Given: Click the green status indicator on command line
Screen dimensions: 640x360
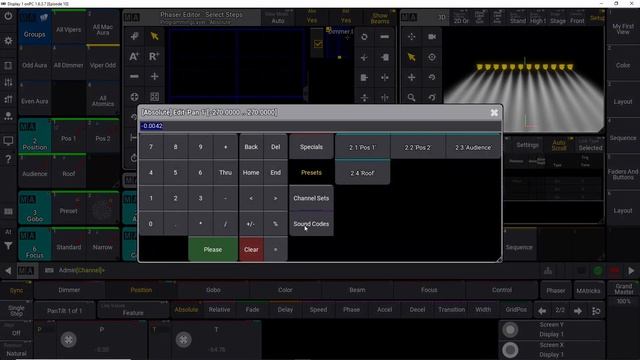Looking at the screenshot, I should coord(598,271).
